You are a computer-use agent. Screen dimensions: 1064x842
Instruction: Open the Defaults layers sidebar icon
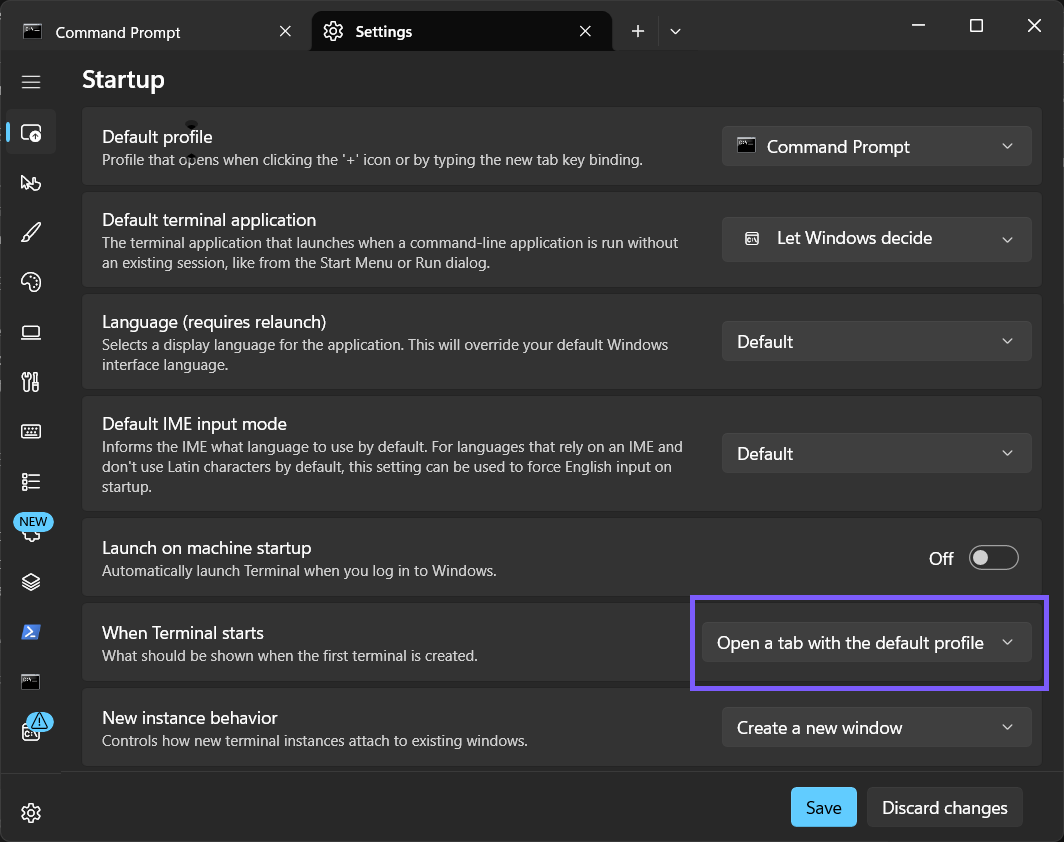click(x=31, y=582)
